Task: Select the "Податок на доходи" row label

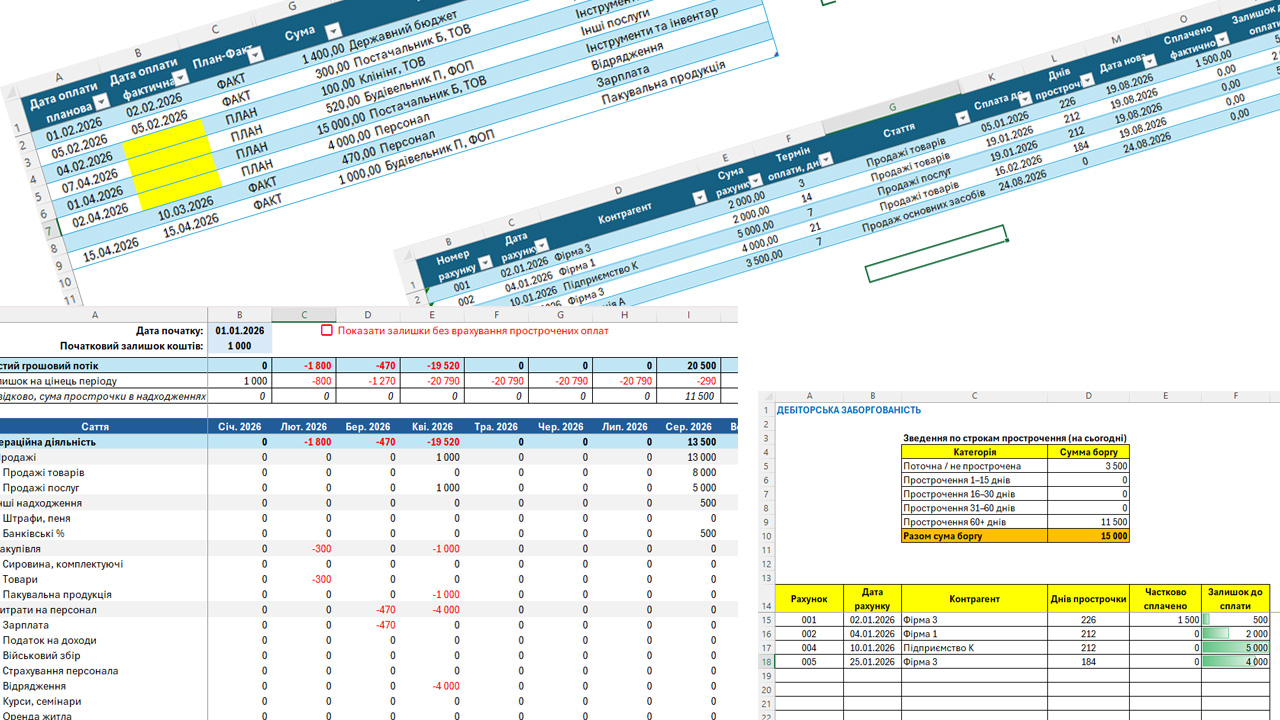Action: pyautogui.click(x=49, y=640)
